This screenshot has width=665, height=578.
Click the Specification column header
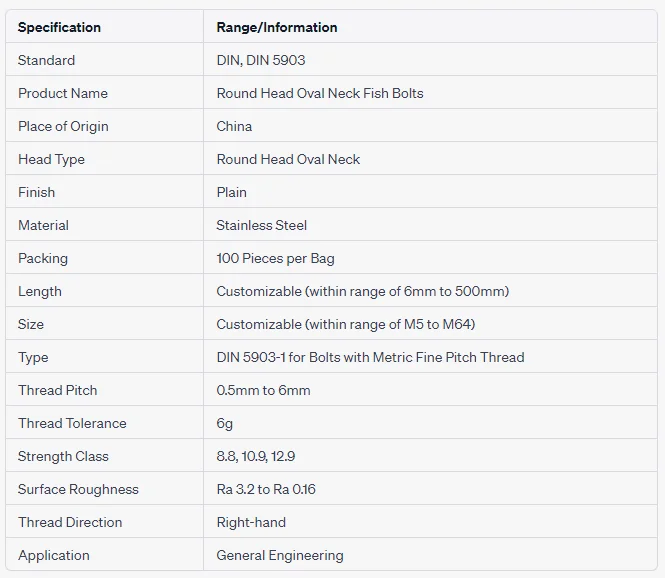[x=59, y=27]
